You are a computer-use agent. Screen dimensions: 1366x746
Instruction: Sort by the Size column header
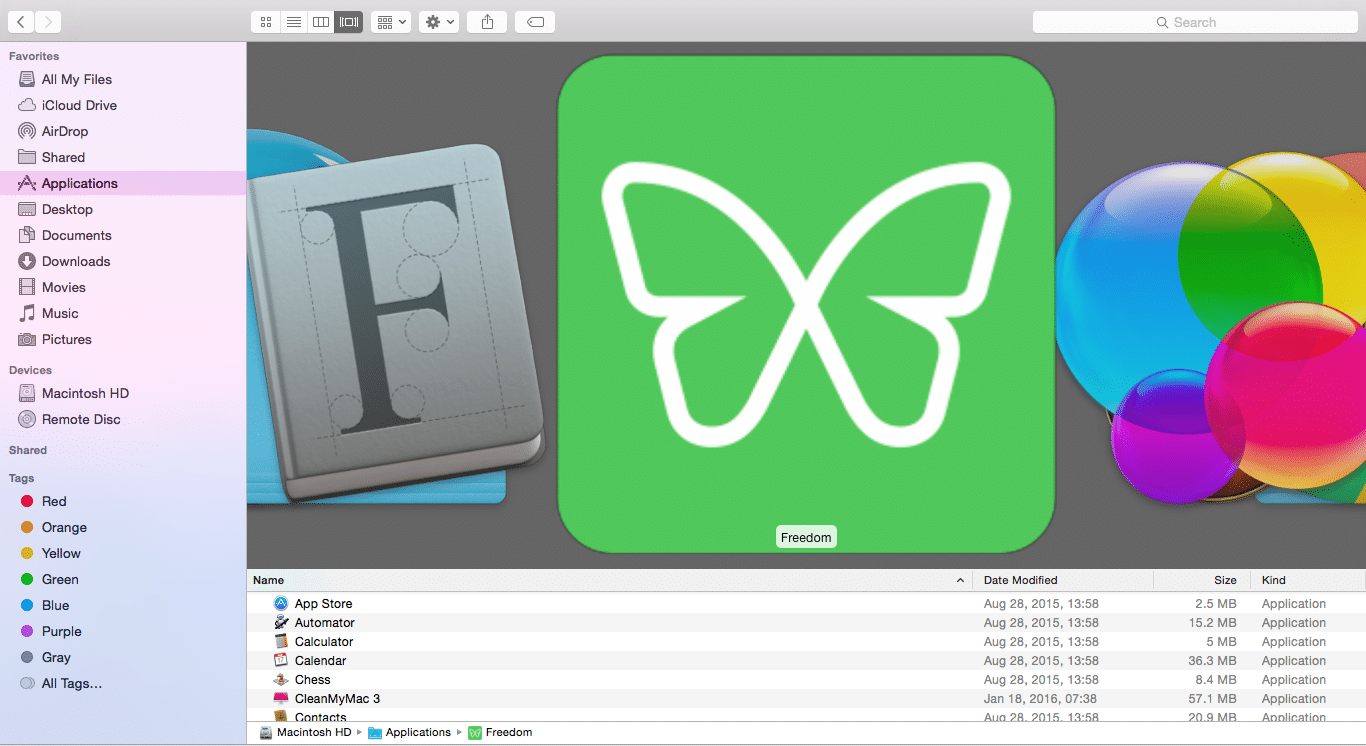[x=1202, y=580]
